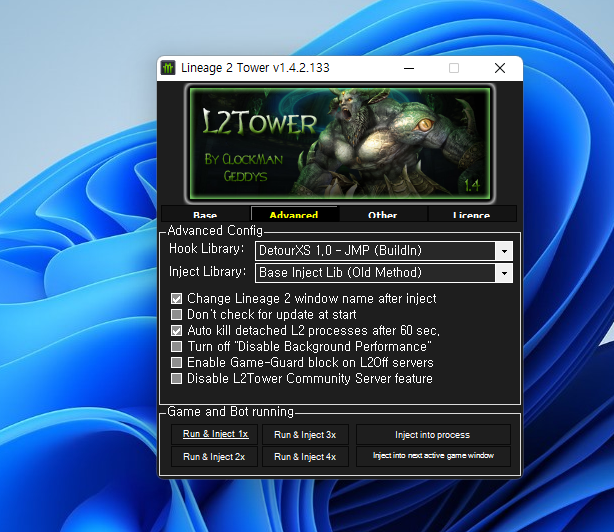This screenshot has height=532, width=614.
Task: Click the Inject into process button
Action: coord(433,435)
